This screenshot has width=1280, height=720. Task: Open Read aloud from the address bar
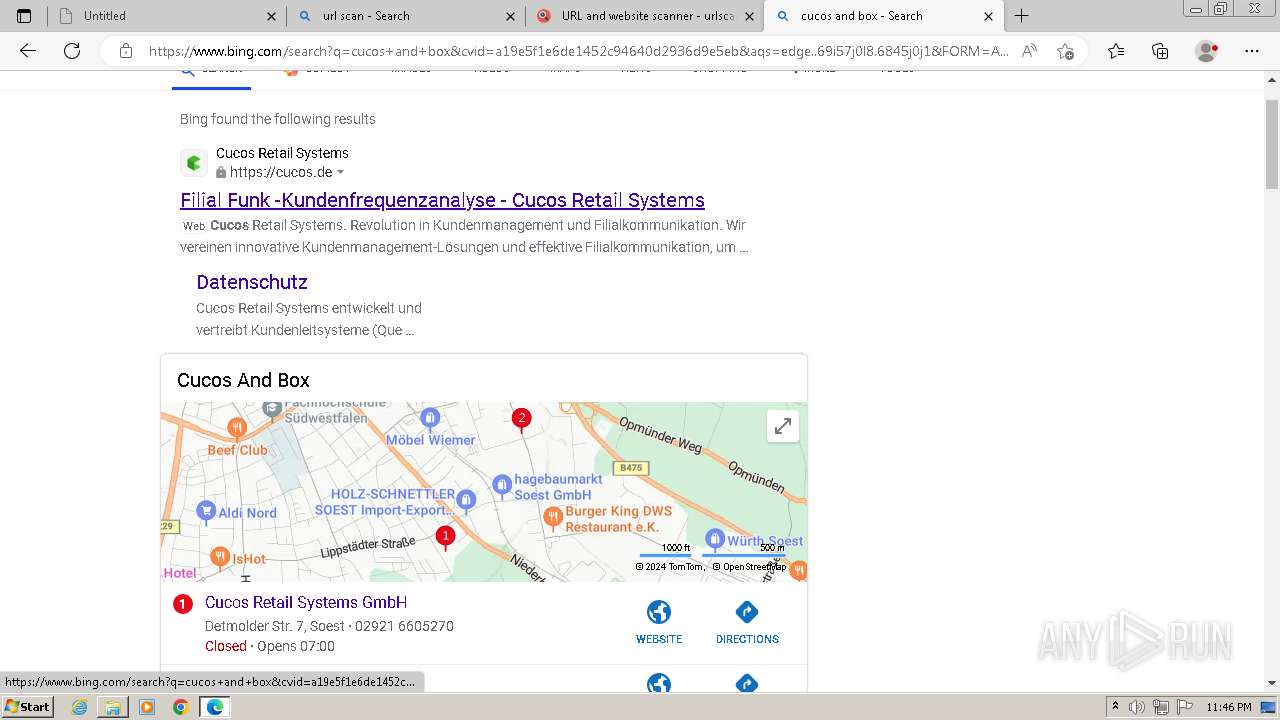tap(1029, 51)
